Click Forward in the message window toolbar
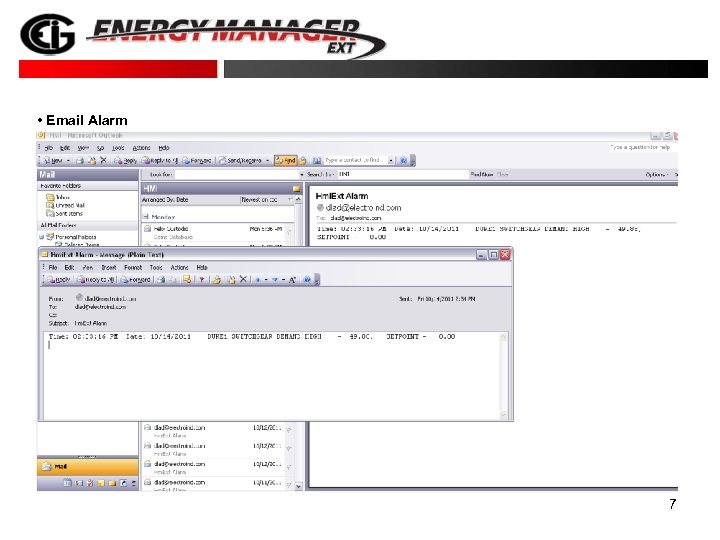Viewport: 720px width, 540px height. click(135, 280)
